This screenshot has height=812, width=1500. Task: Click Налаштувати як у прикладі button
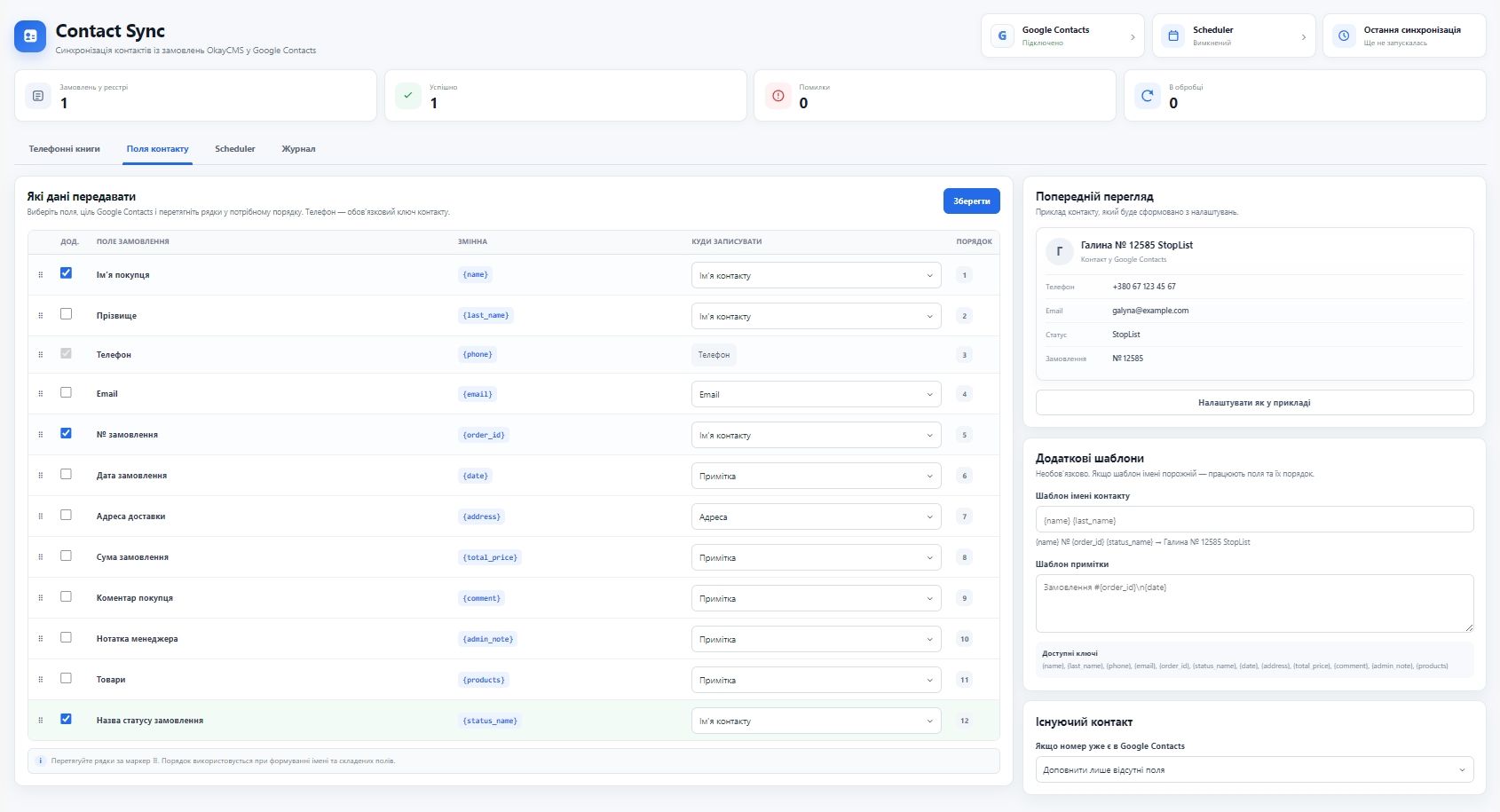[x=1254, y=402]
